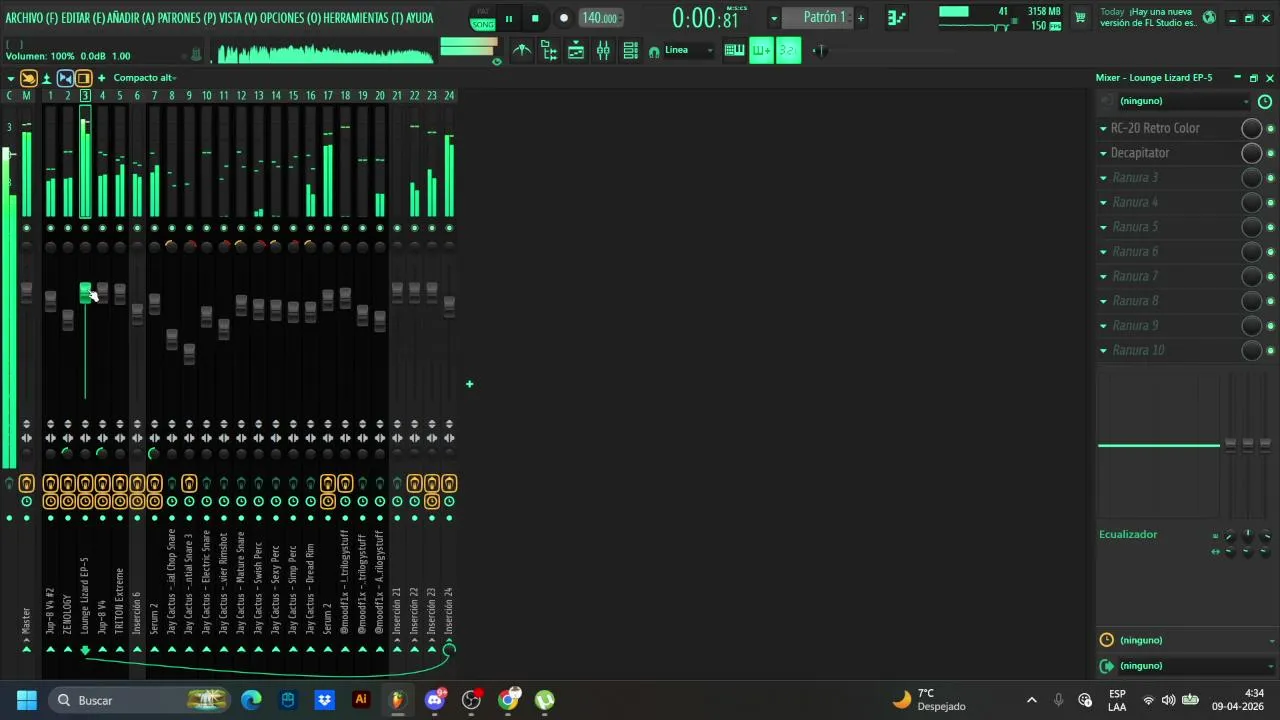Mute mixer track 24
This screenshot has height=720, width=1280.
[x=449, y=228]
